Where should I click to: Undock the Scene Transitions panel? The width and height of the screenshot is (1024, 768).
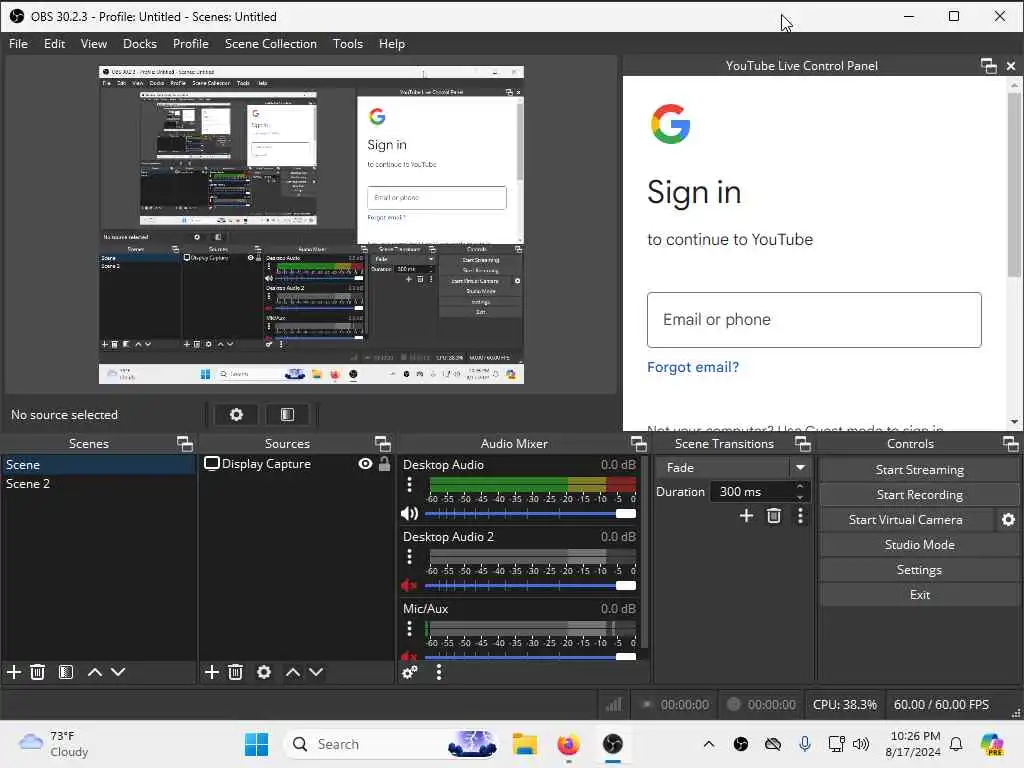803,444
